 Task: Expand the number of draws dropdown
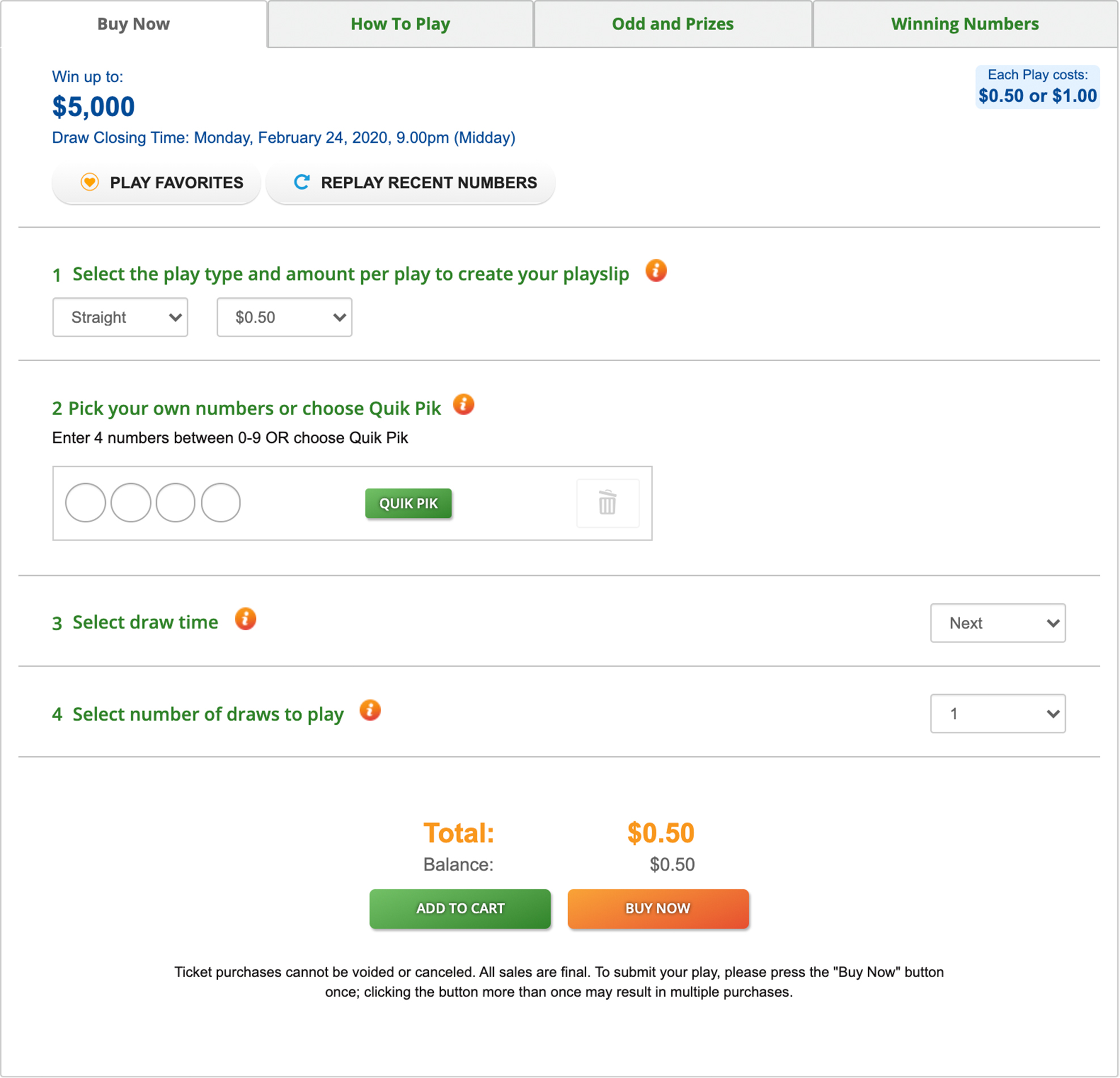(x=998, y=713)
